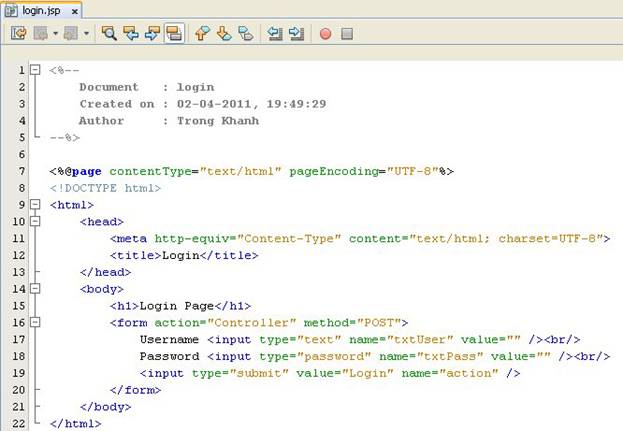Open the Back history dropdown arrow
623x431 pixels.
tap(56, 33)
